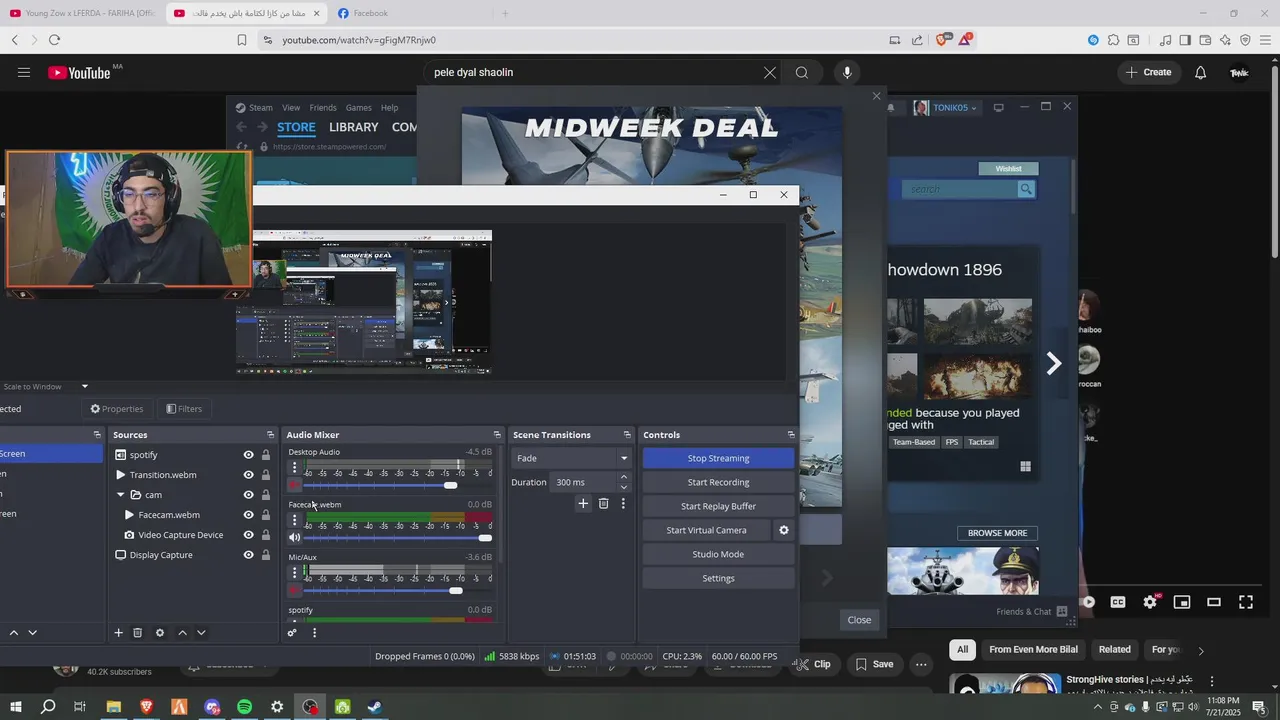The width and height of the screenshot is (1280, 720).
Task: Toggle visibility of cam group
Action: point(248,495)
